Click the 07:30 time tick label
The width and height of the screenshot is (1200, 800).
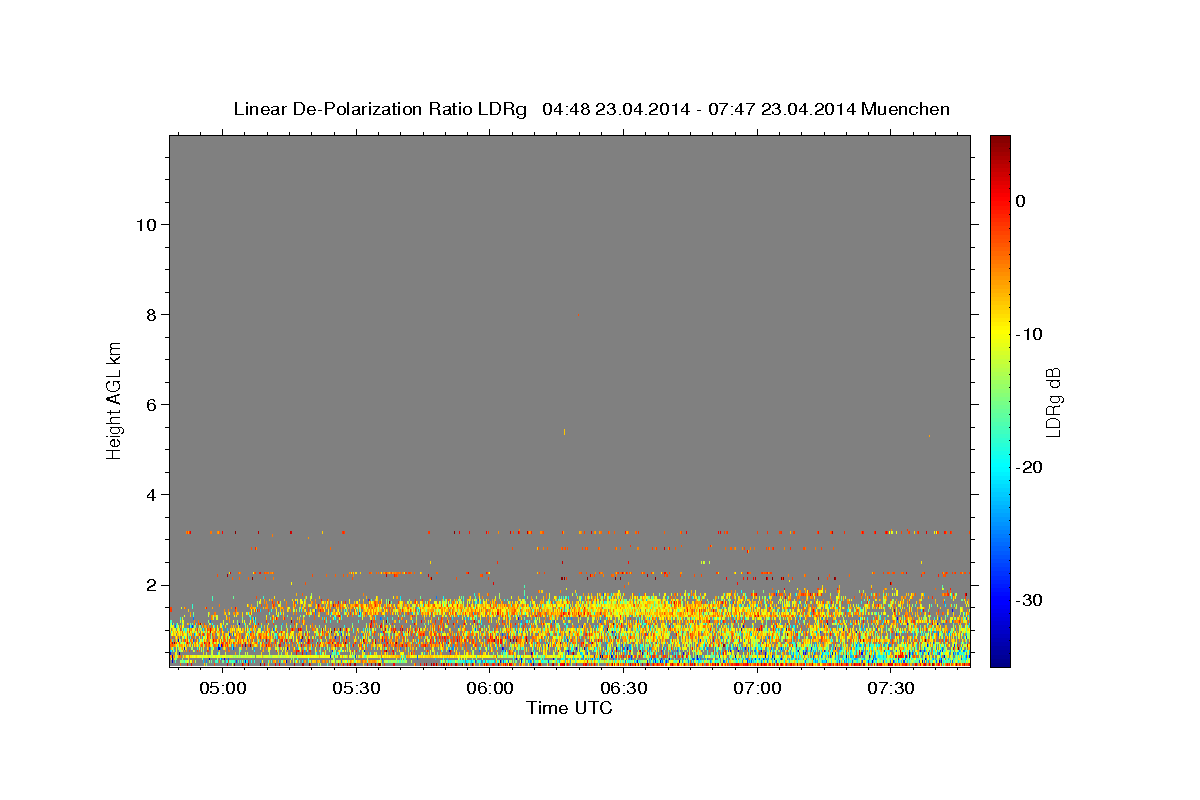pyautogui.click(x=891, y=689)
